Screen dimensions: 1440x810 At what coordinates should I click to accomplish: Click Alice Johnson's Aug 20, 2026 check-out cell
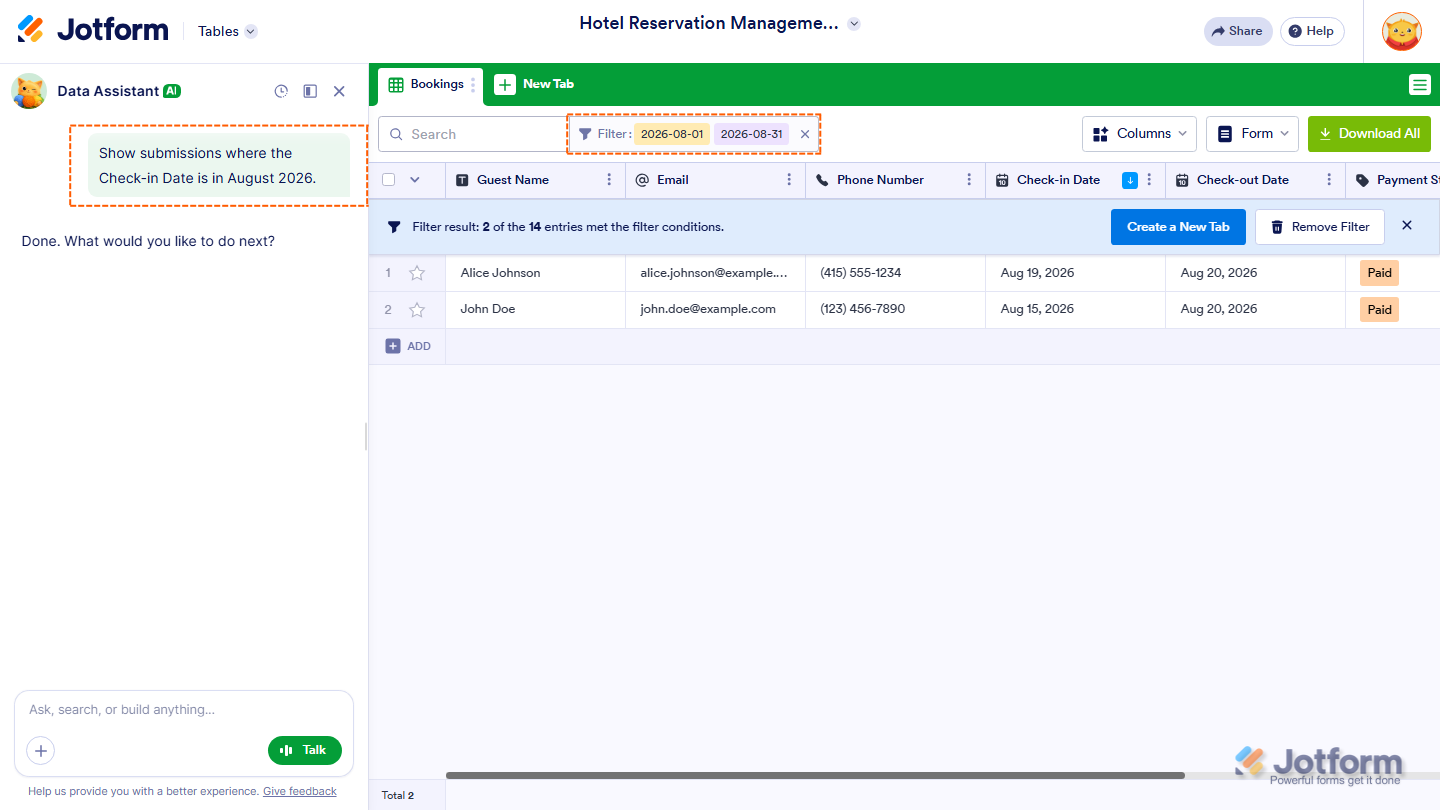[x=1255, y=273]
